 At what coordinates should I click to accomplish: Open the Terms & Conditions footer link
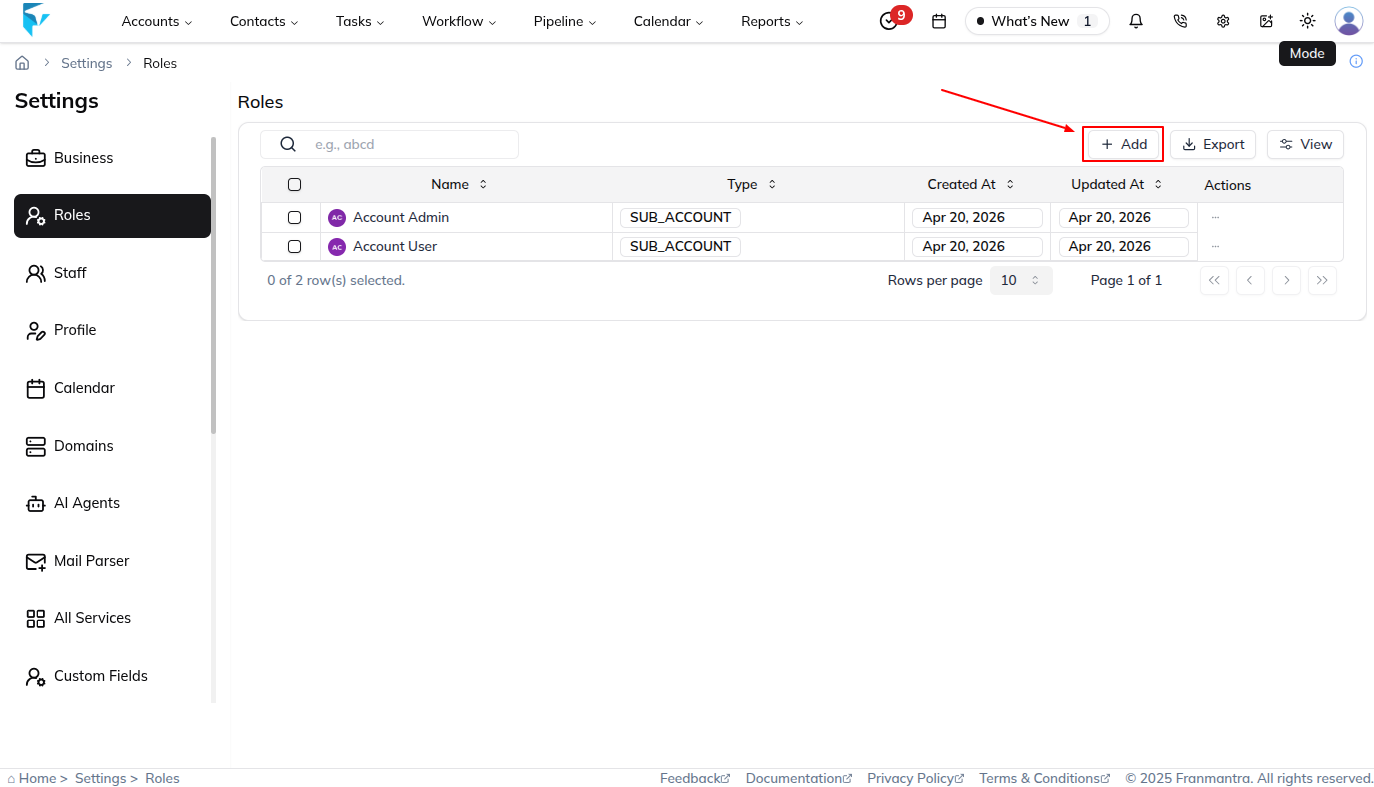point(1045,778)
